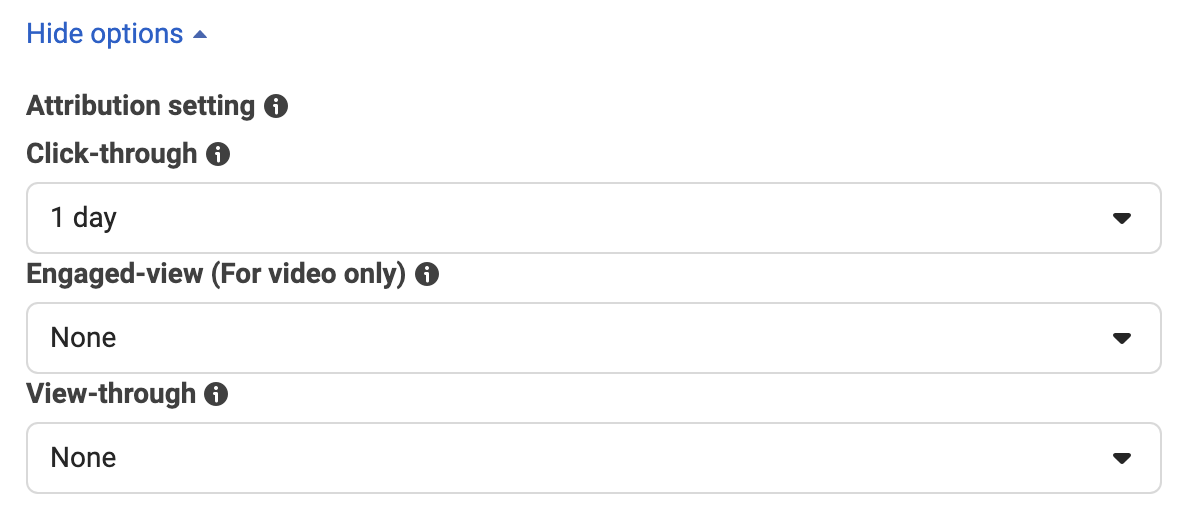Screen dimensions: 1182x524
Task: Expand the Engaged-view dropdown box
Action: pos(593,338)
